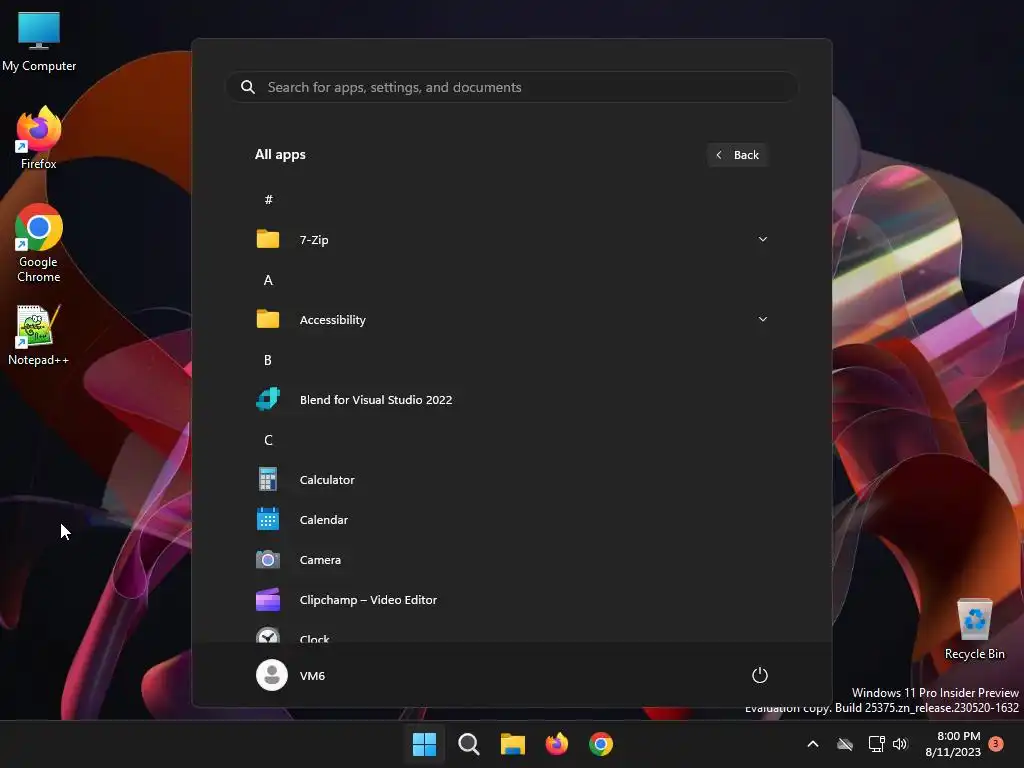Click the Calculator label
The height and width of the screenshot is (768, 1024).
[327, 479]
